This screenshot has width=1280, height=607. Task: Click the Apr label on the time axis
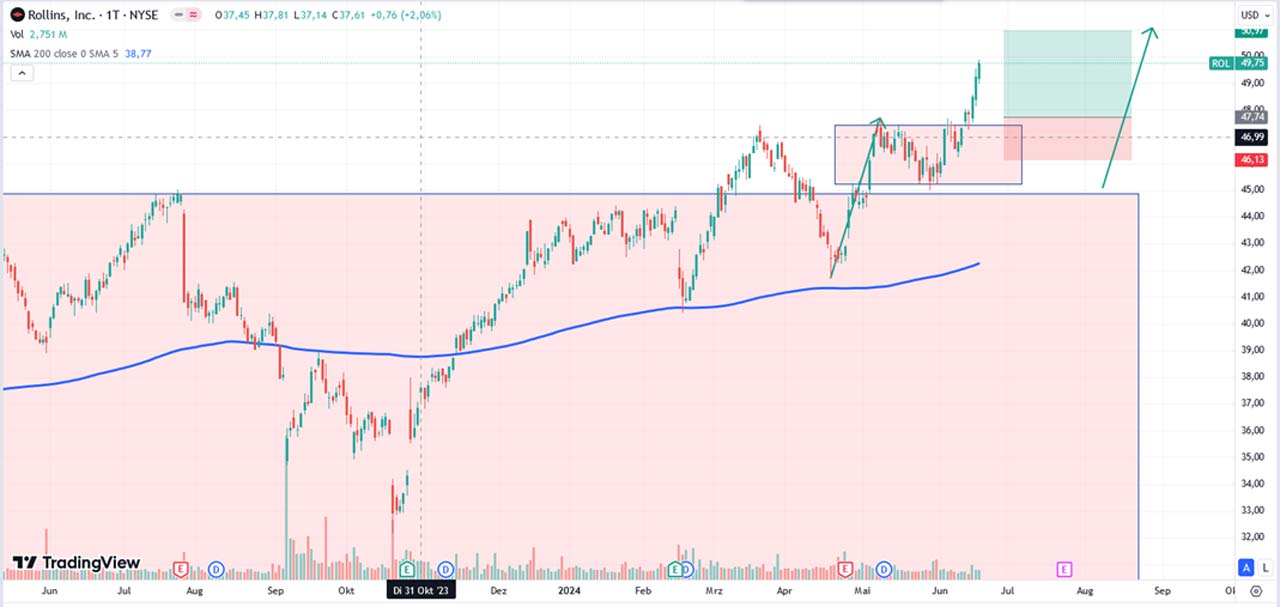pyautogui.click(x=785, y=591)
